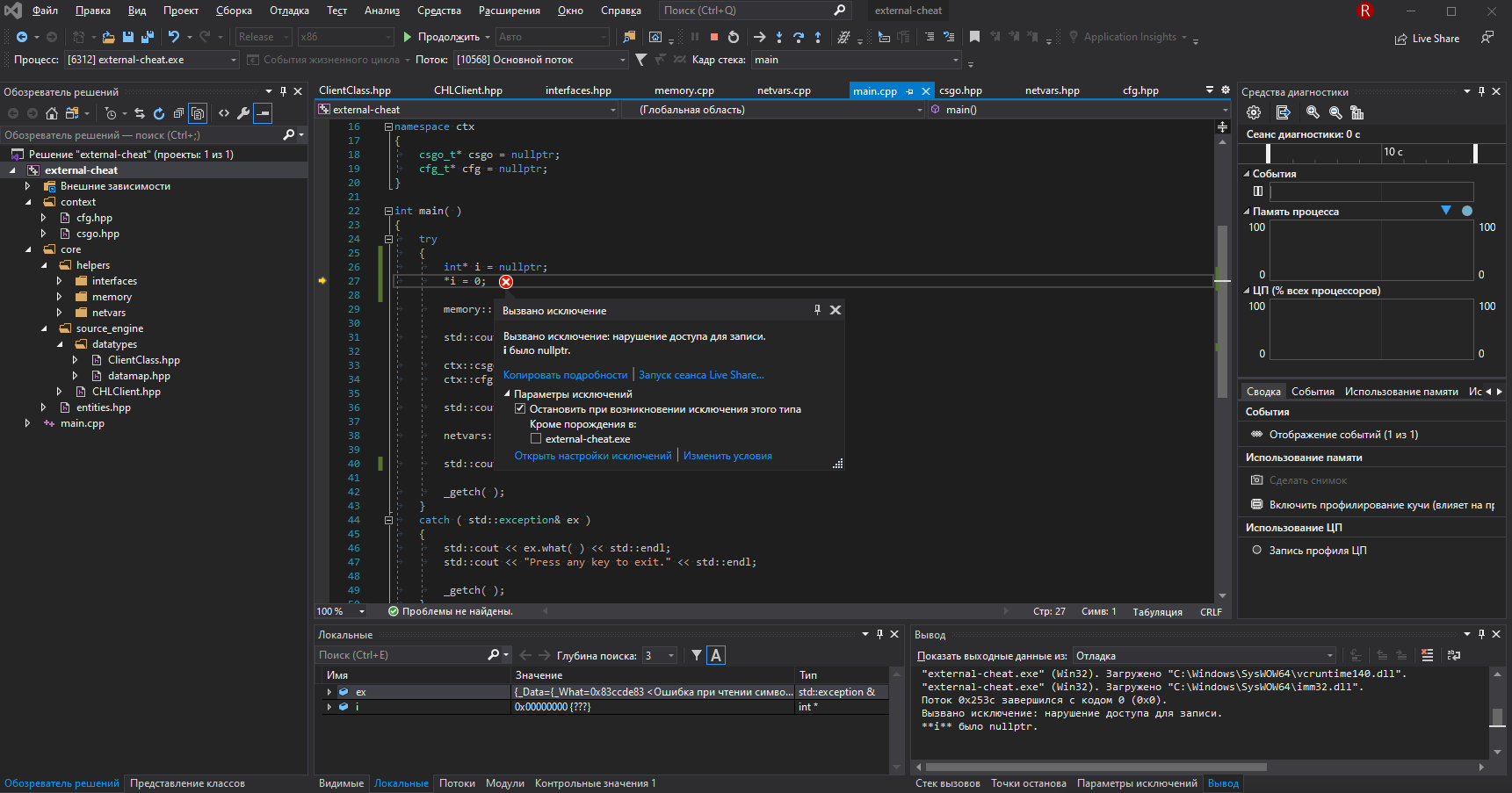
Task: Click the red exception error icon on line 27
Action: click(x=506, y=282)
